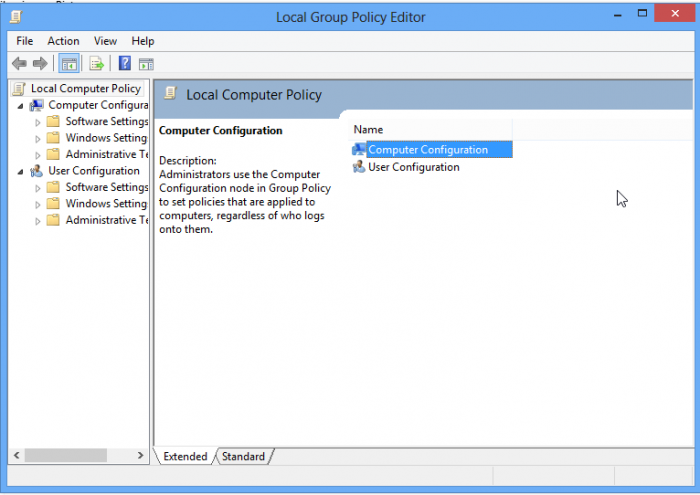Viewport: 700px width, 495px height.
Task: Expand Windows Settings under User Configuration
Action: 38,204
